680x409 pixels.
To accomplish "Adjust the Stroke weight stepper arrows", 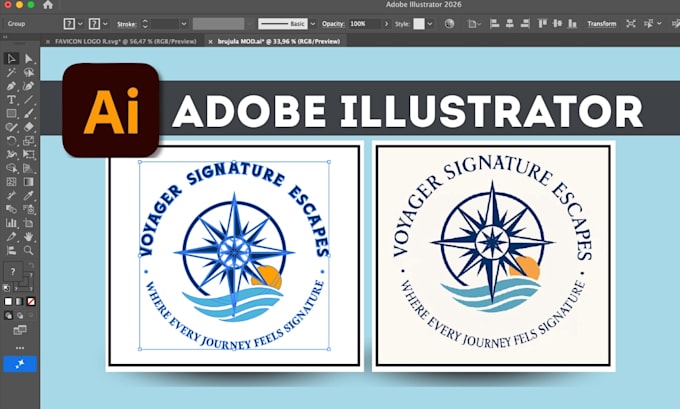I will [145, 24].
